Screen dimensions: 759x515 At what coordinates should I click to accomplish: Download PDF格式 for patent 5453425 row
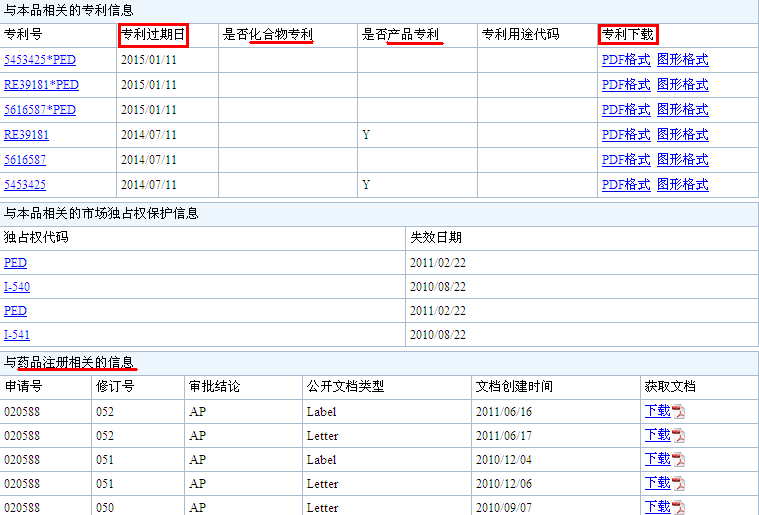tap(626, 185)
